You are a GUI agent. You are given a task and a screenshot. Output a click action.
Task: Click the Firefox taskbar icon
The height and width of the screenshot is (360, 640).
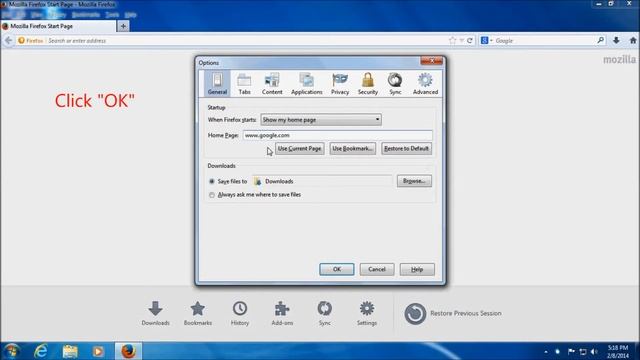[x=128, y=351]
